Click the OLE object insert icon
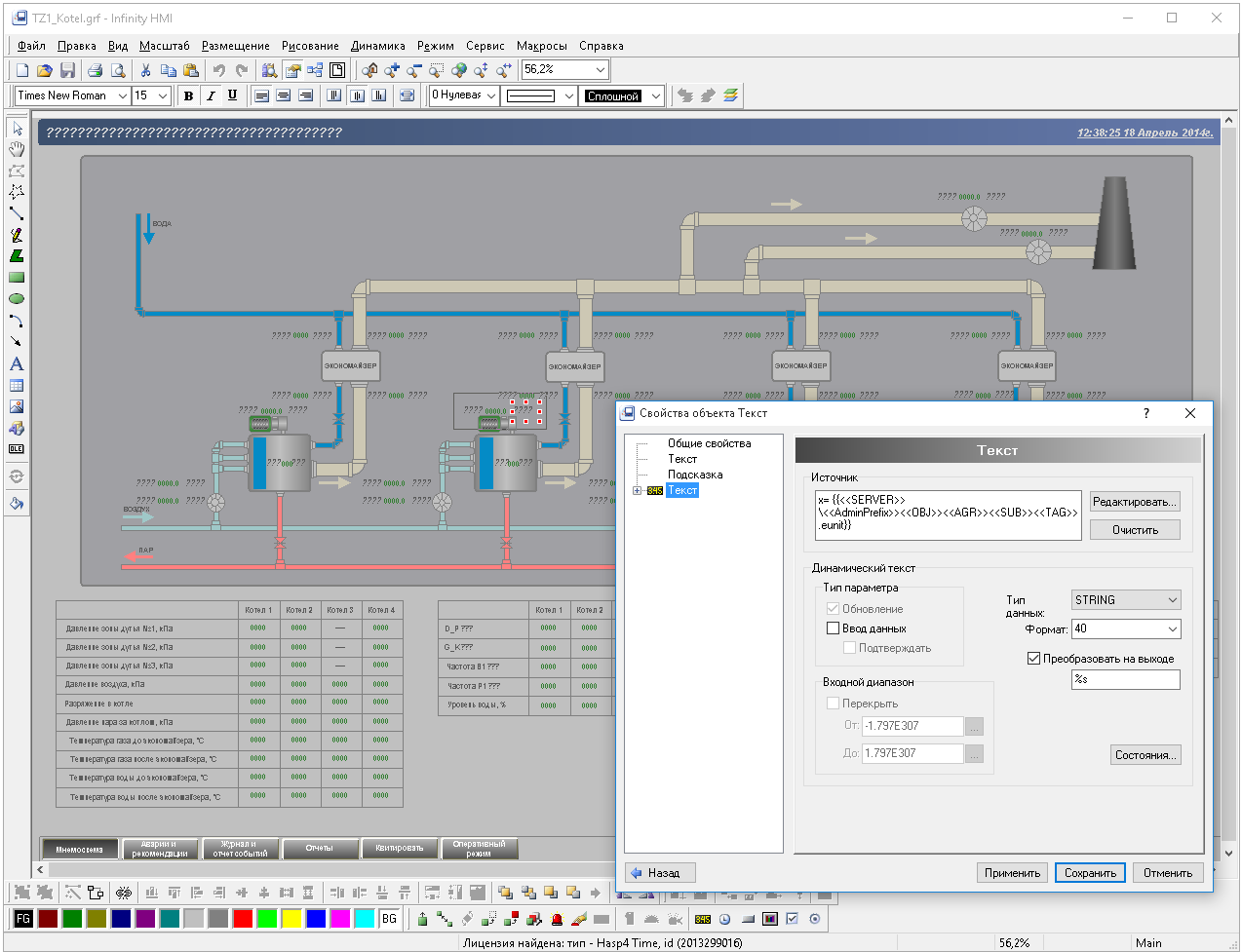1242x952 pixels. (17, 449)
